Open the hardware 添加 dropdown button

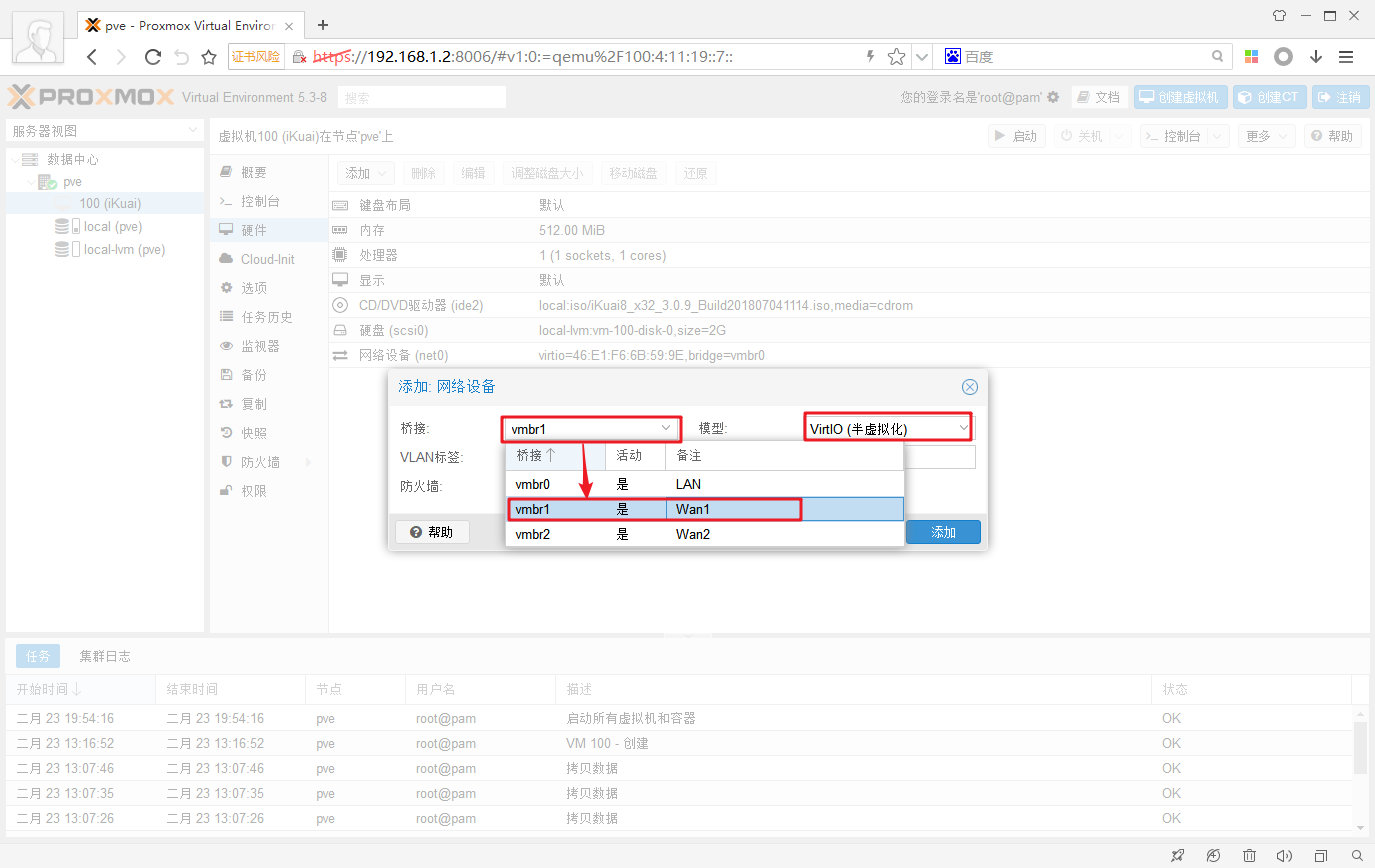coord(366,173)
